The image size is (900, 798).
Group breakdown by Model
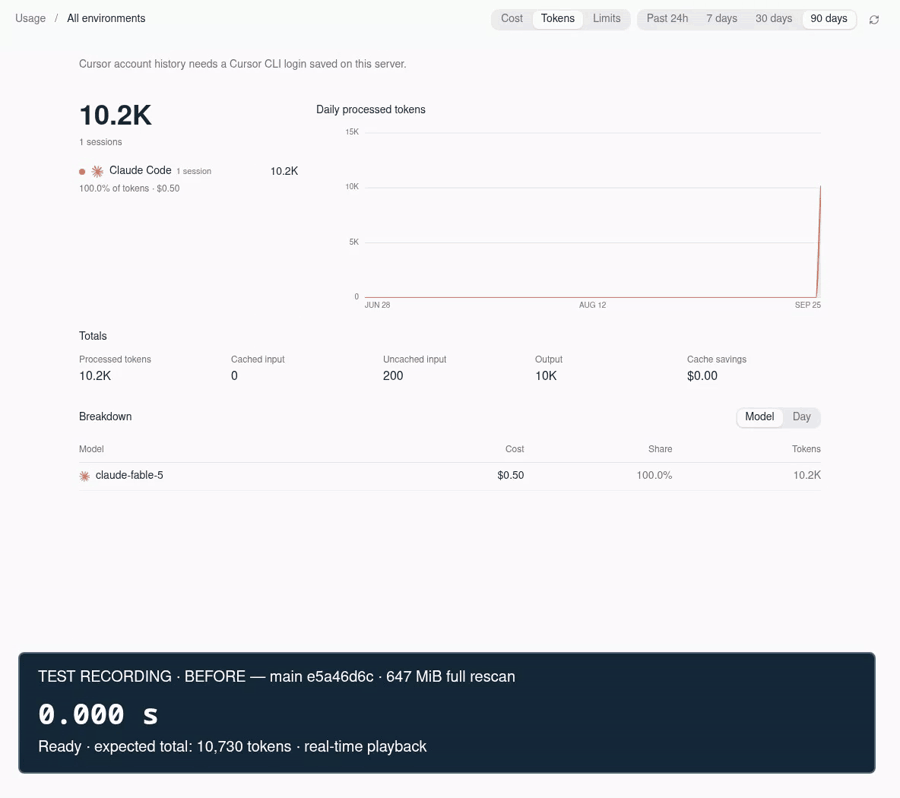[x=759, y=417]
